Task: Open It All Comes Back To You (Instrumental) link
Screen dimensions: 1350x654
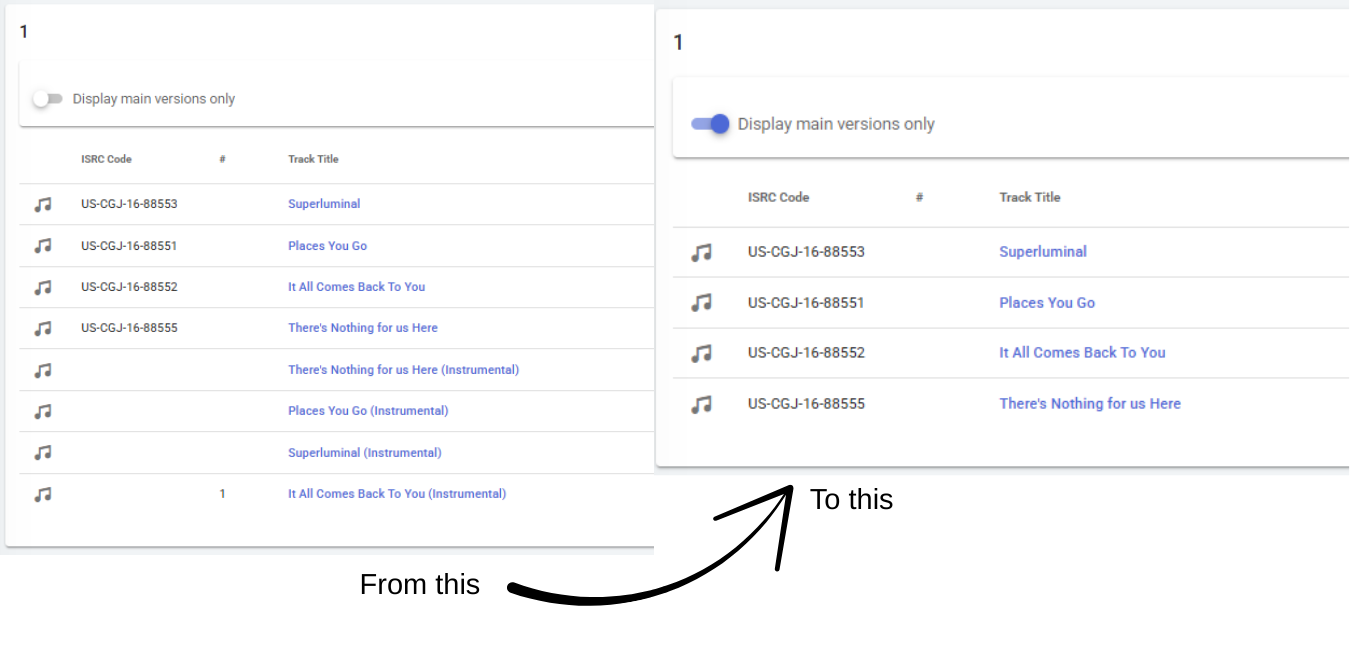Action: 397,494
